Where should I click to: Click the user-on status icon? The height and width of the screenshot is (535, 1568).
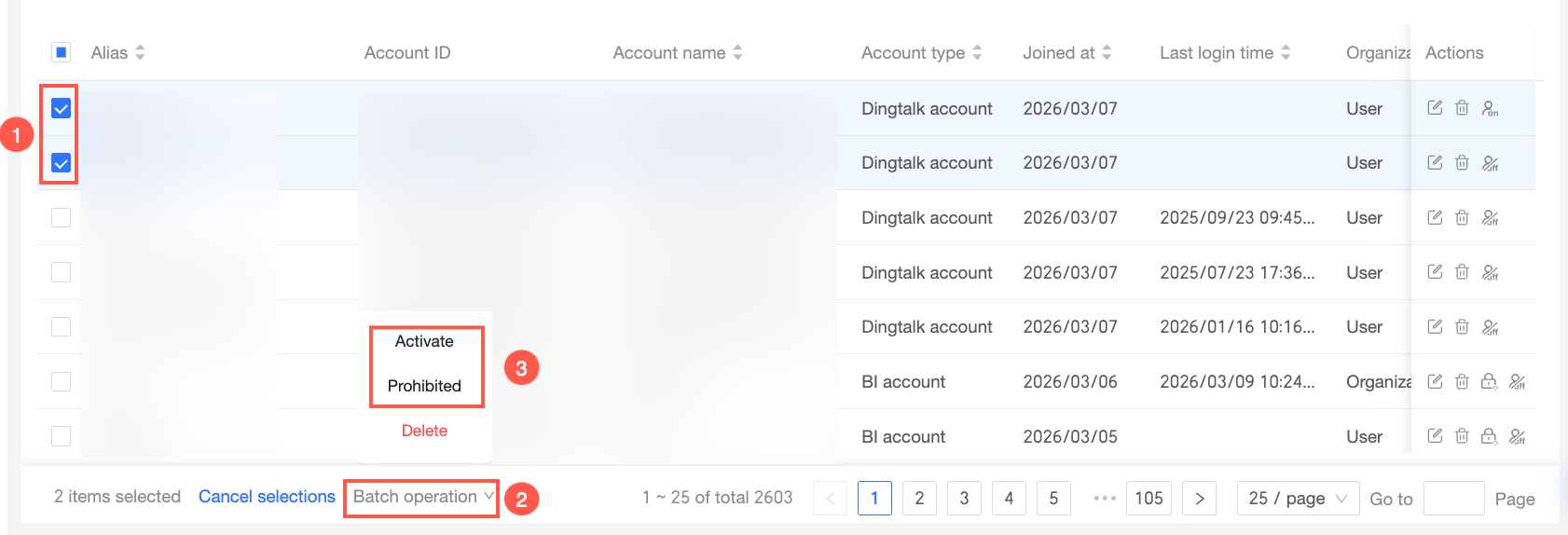point(1490,108)
